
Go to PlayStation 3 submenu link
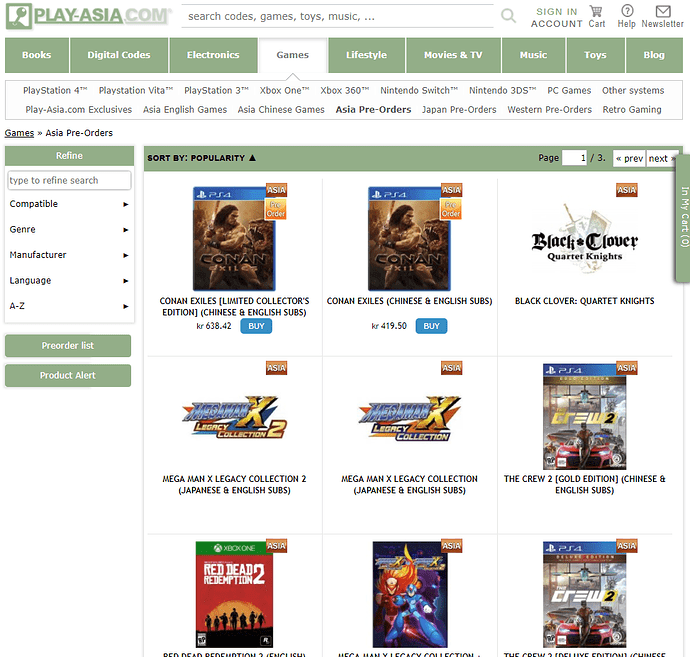[216, 91]
